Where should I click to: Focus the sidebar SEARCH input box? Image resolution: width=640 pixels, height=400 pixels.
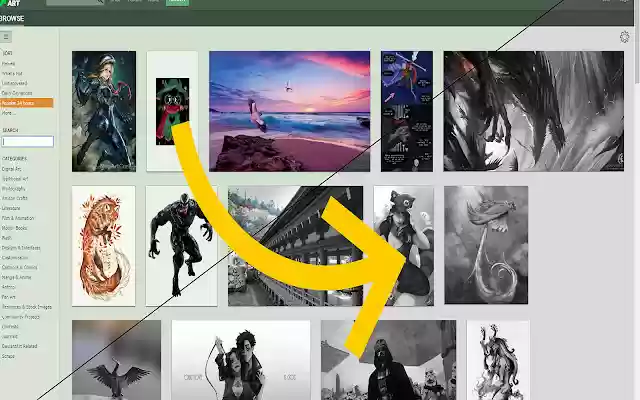(x=28, y=142)
